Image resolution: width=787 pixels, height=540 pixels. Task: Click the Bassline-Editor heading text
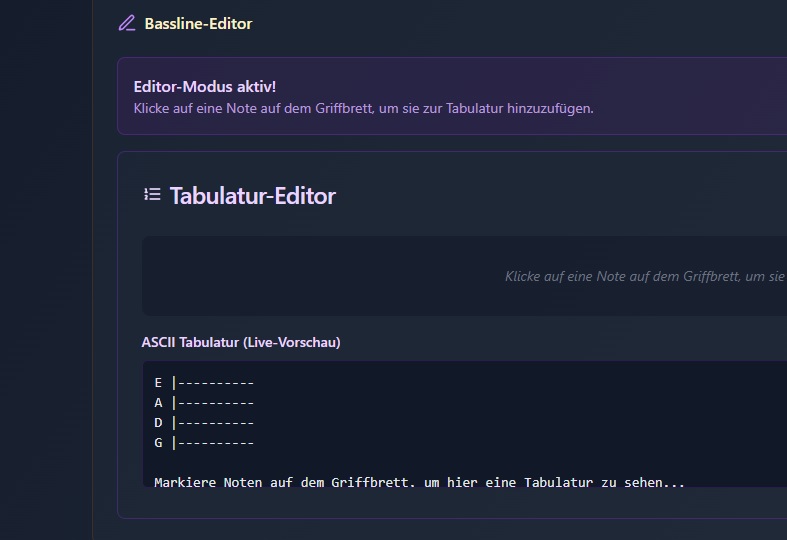198,24
